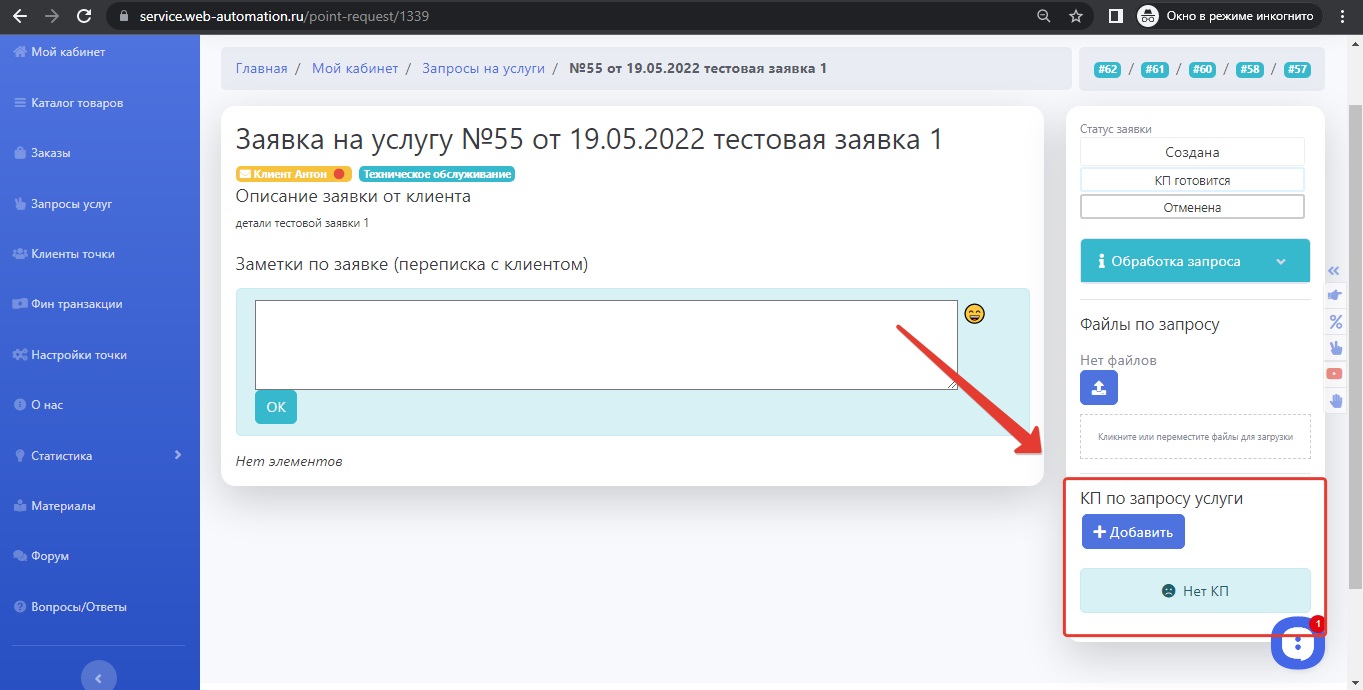Open the emoji picker next to the note field
The image size is (1363, 690).
974,314
